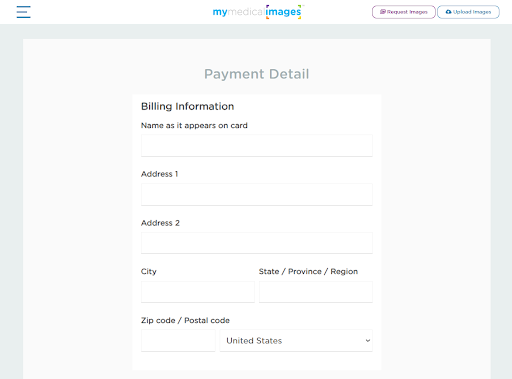Click the Address 2 label
Image resolution: width=512 pixels, height=379 pixels.
click(x=160, y=223)
